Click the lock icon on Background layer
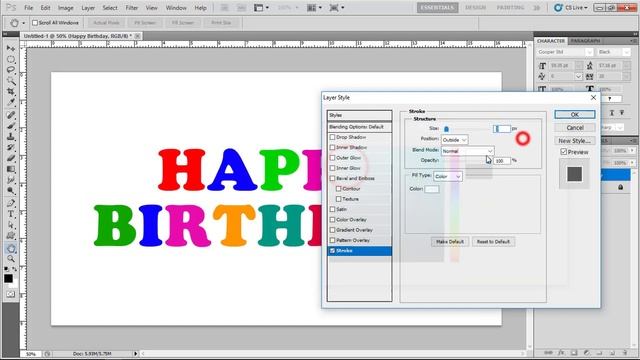Viewport: 640px width, 360px height. pos(620,187)
